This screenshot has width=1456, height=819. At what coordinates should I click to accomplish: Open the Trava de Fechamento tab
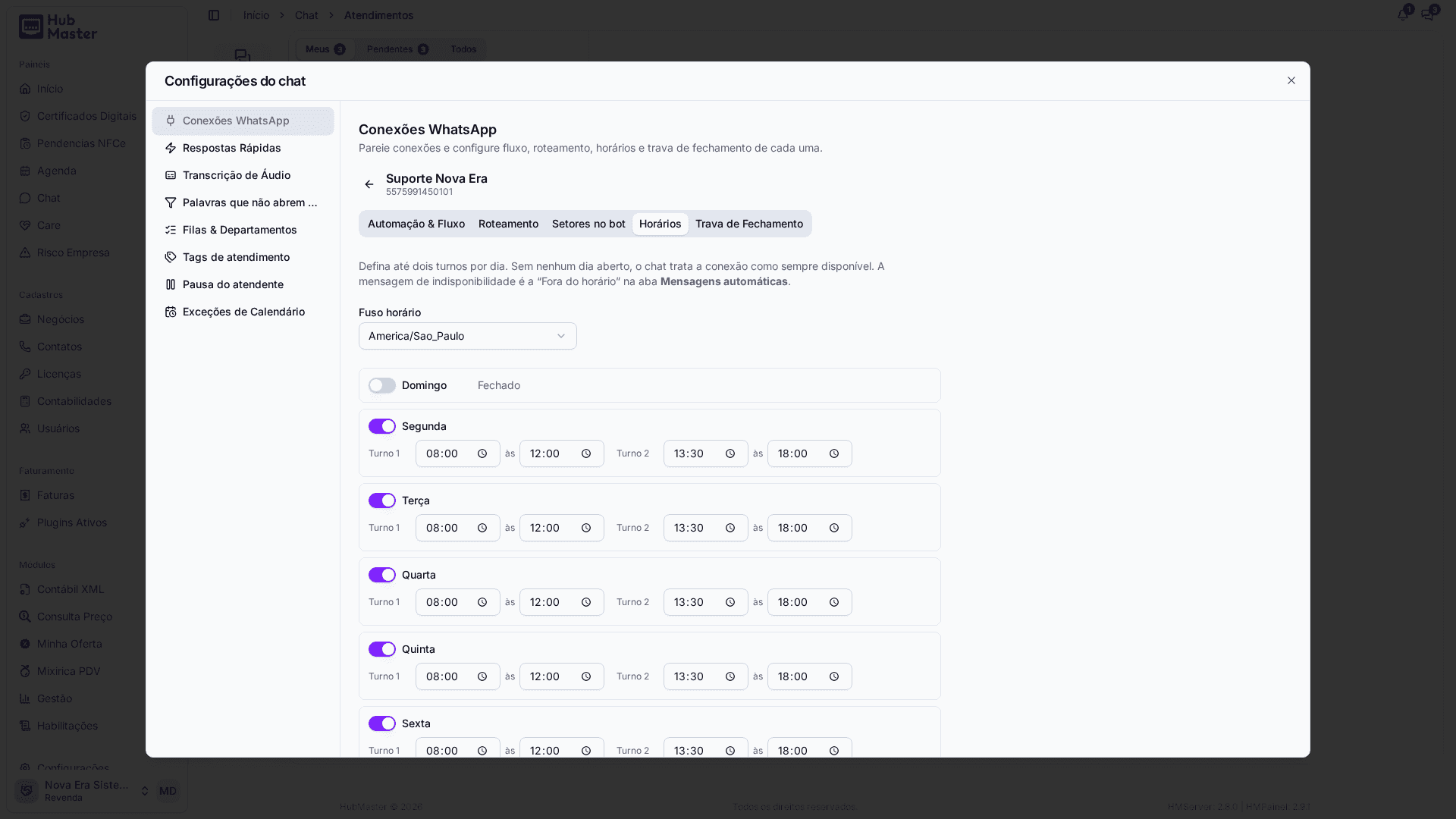tap(749, 224)
